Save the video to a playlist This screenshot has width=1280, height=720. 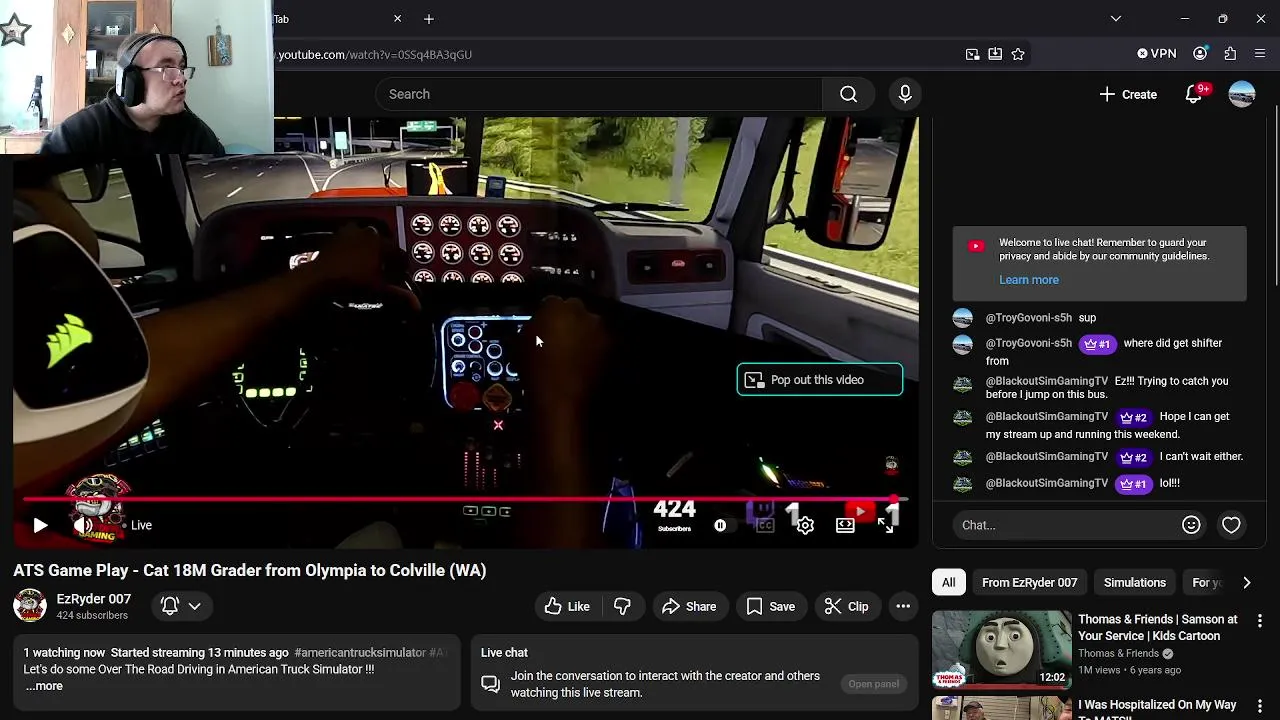pos(771,606)
